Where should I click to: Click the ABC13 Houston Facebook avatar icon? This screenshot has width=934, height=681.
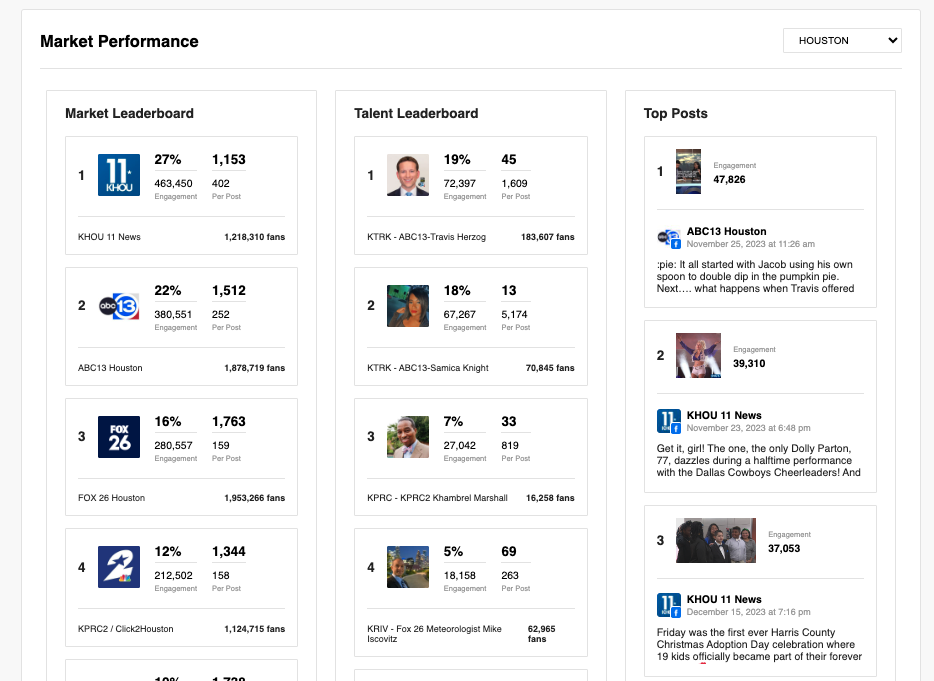(669, 238)
